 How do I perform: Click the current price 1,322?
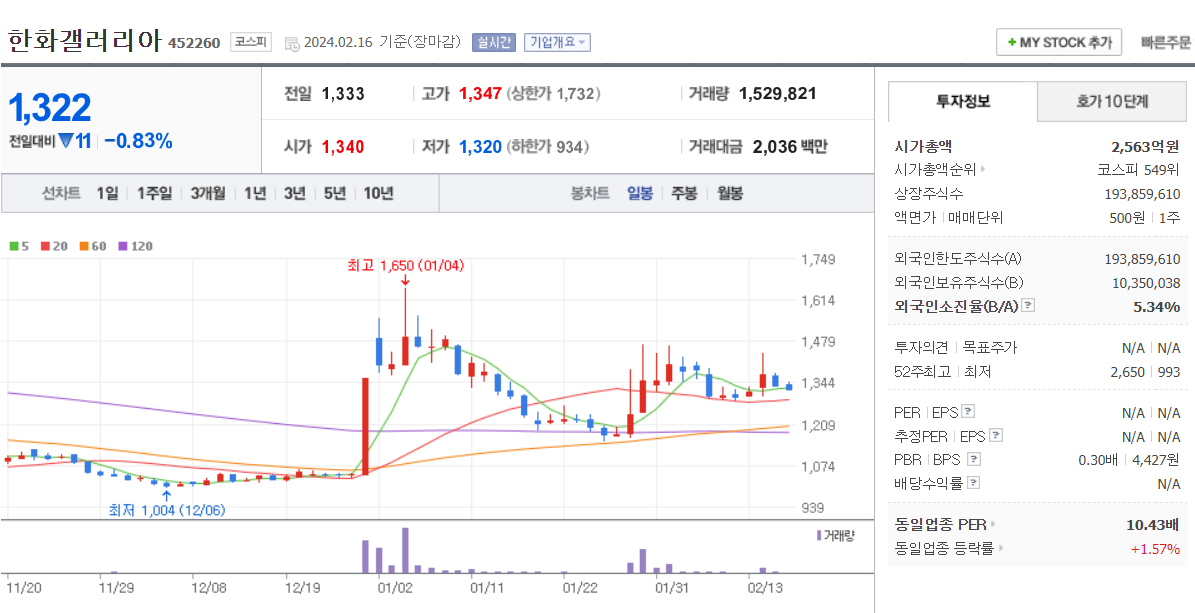click(50, 108)
